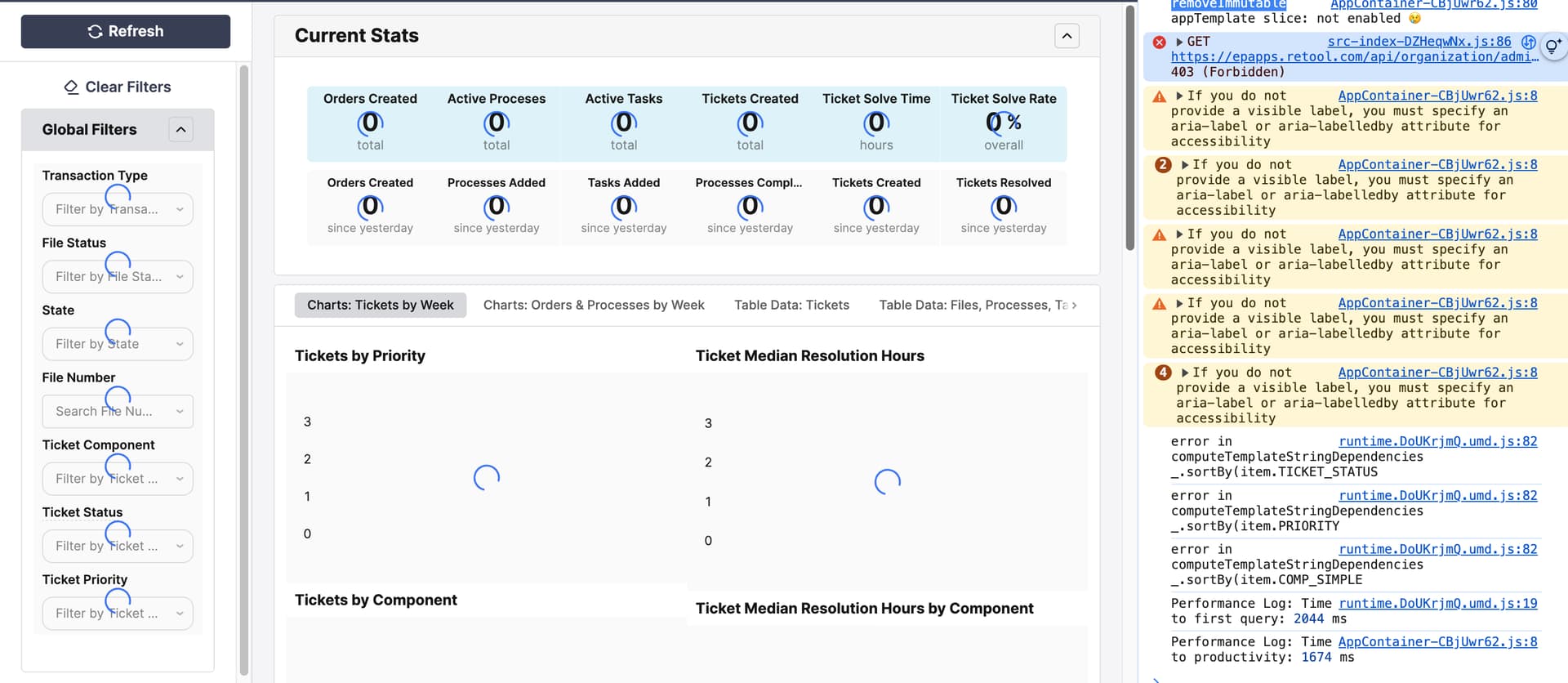The image size is (1568, 683).
Task: Click the AI lightbulb icon in console
Action: (1552, 47)
